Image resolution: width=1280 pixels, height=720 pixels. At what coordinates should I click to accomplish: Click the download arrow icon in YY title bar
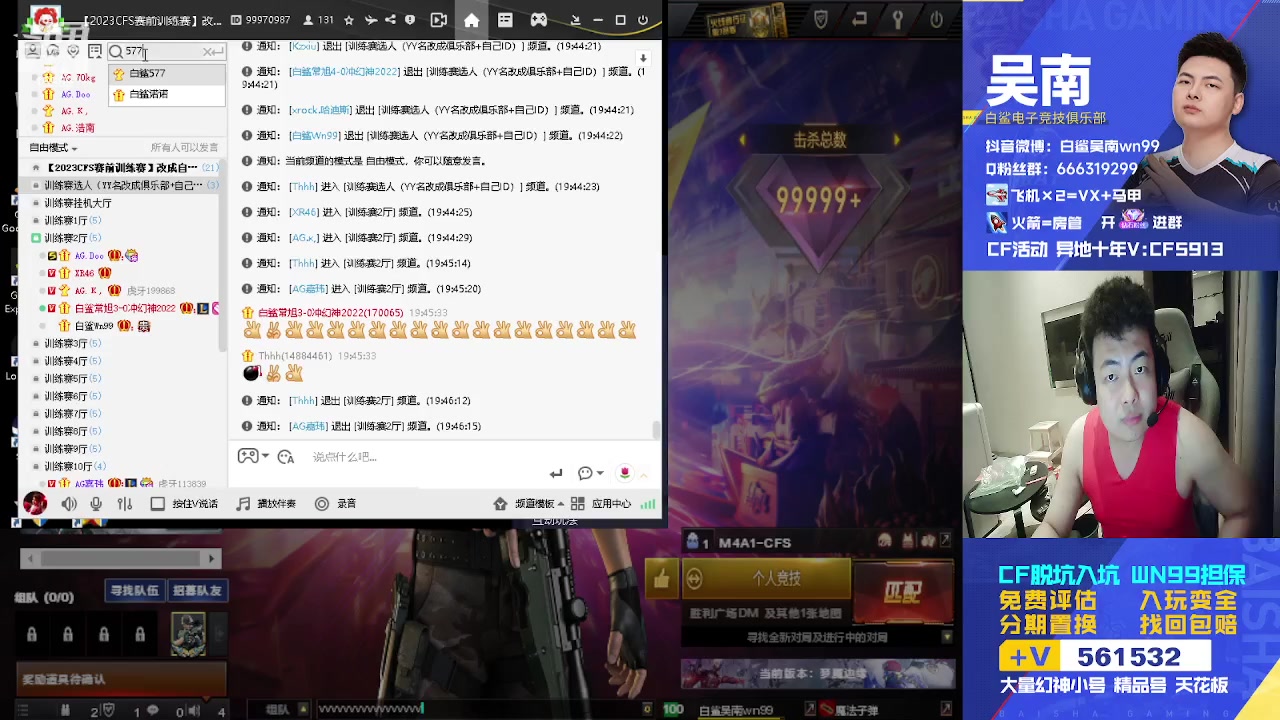[575, 20]
